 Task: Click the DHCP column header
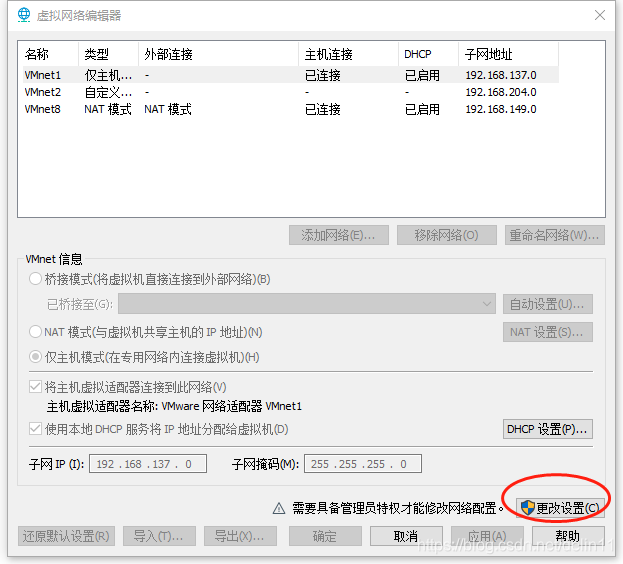[428, 54]
